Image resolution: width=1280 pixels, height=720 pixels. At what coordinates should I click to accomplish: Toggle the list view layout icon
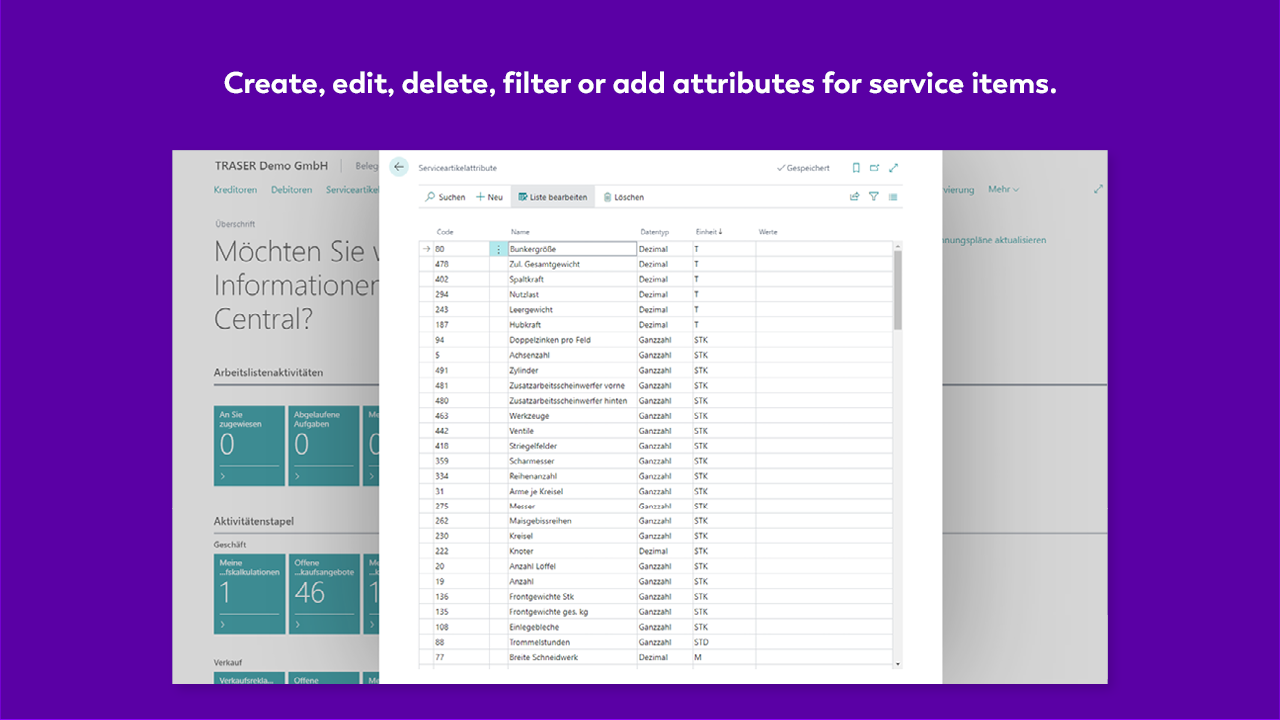(x=893, y=197)
